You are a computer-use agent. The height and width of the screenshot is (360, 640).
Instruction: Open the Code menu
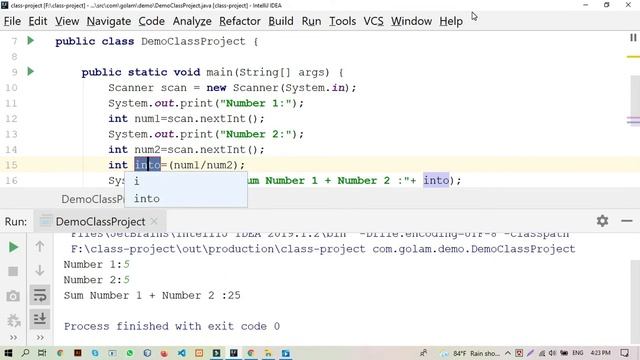point(151,21)
